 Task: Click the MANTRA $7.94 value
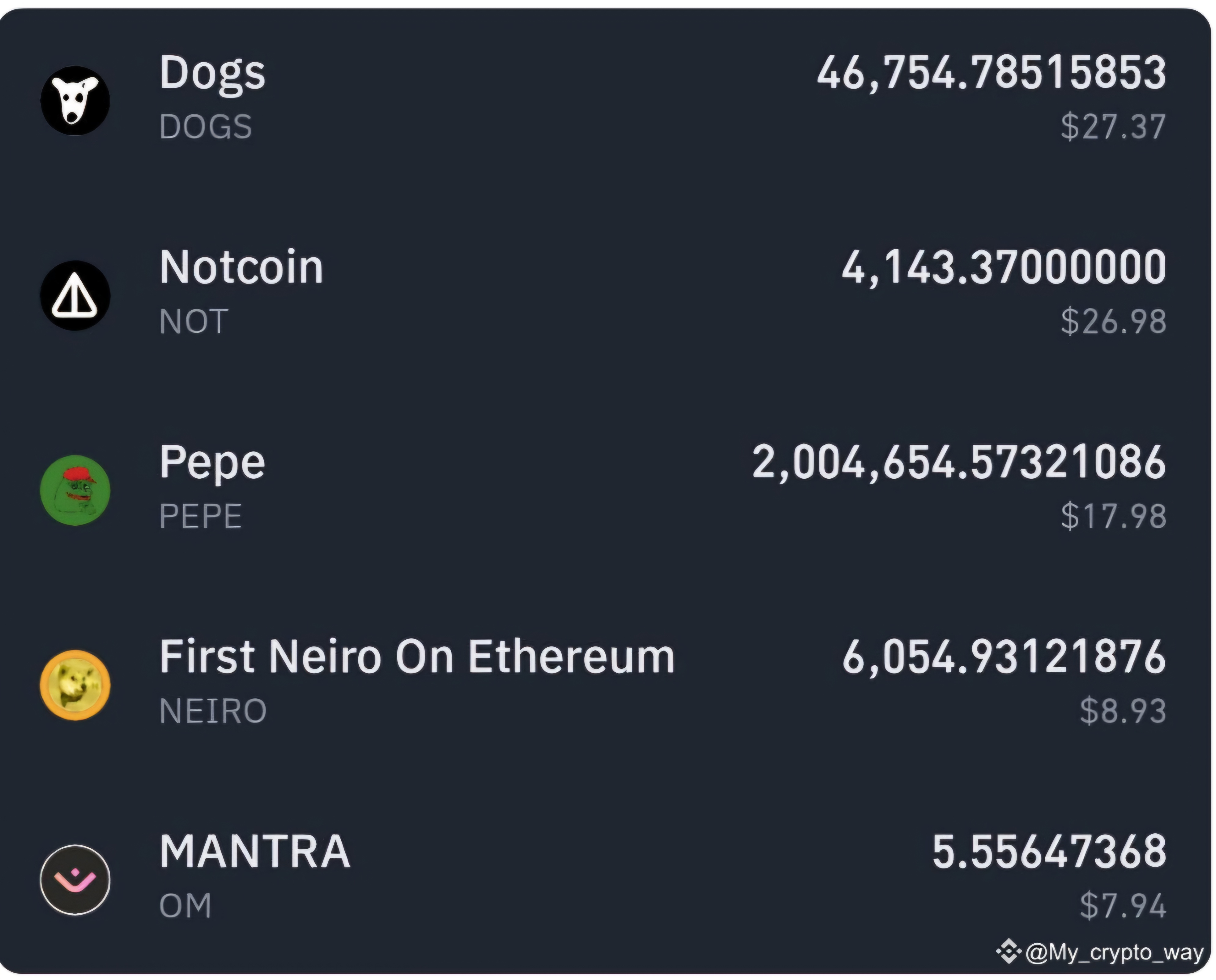[1122, 905]
